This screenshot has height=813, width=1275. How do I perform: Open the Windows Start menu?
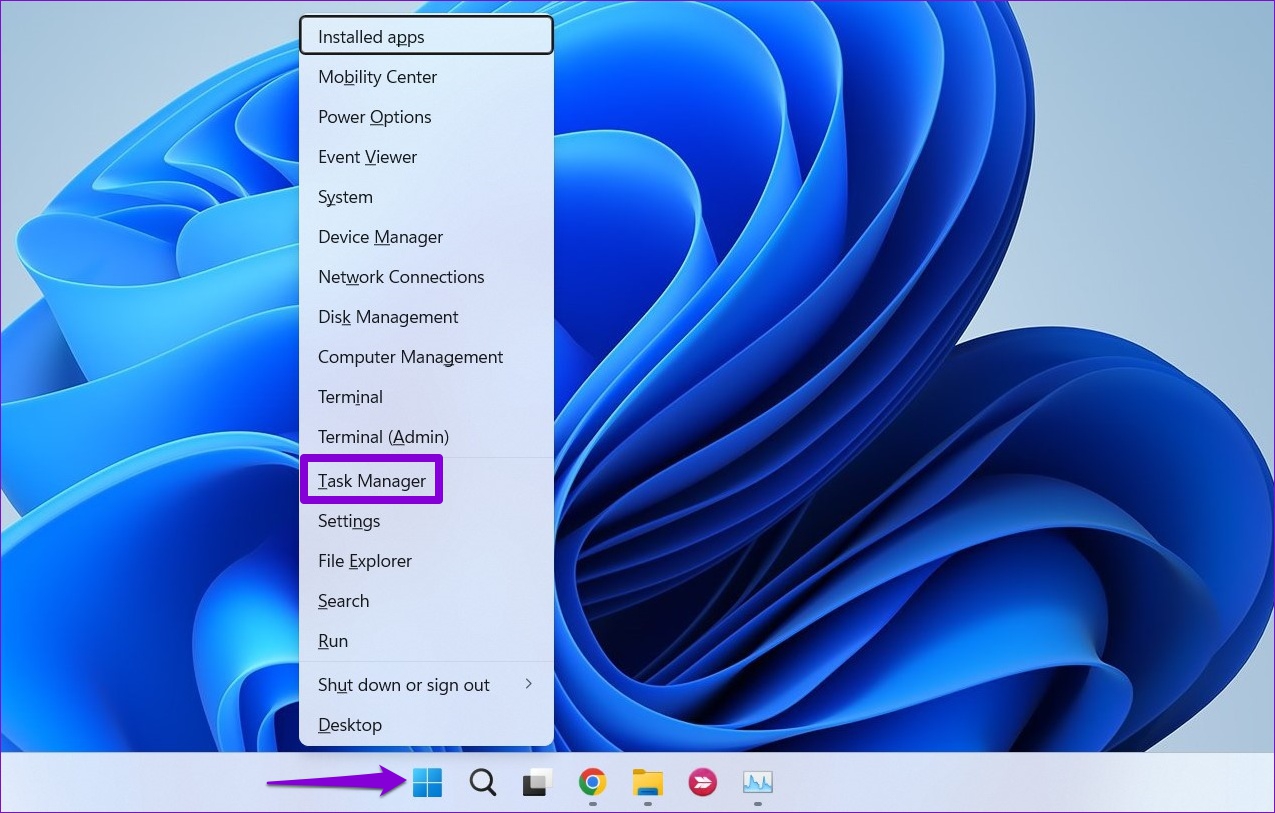pyautogui.click(x=427, y=783)
